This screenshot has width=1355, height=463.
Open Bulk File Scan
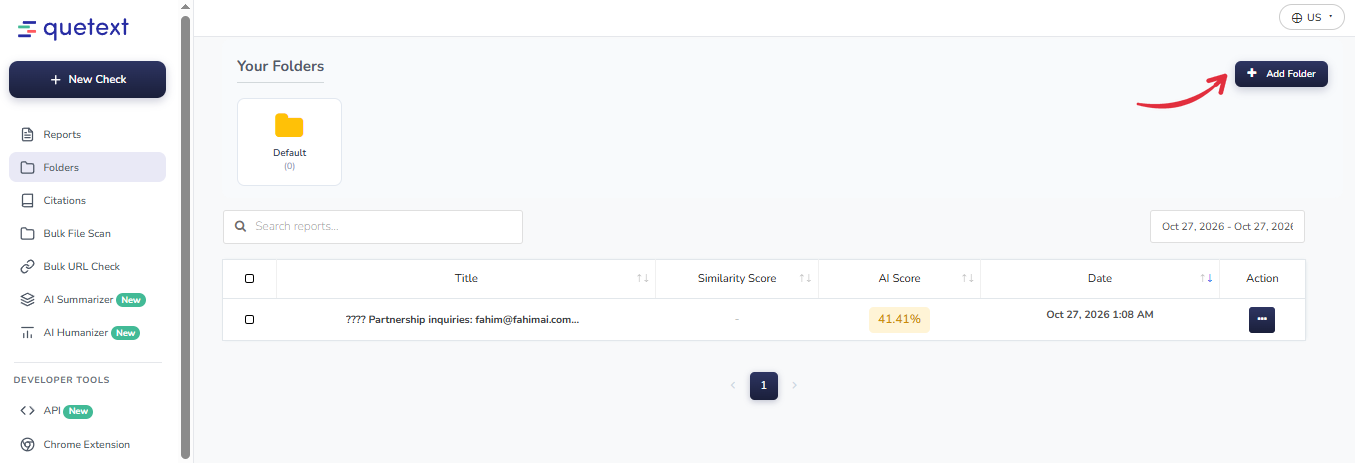pos(87,233)
